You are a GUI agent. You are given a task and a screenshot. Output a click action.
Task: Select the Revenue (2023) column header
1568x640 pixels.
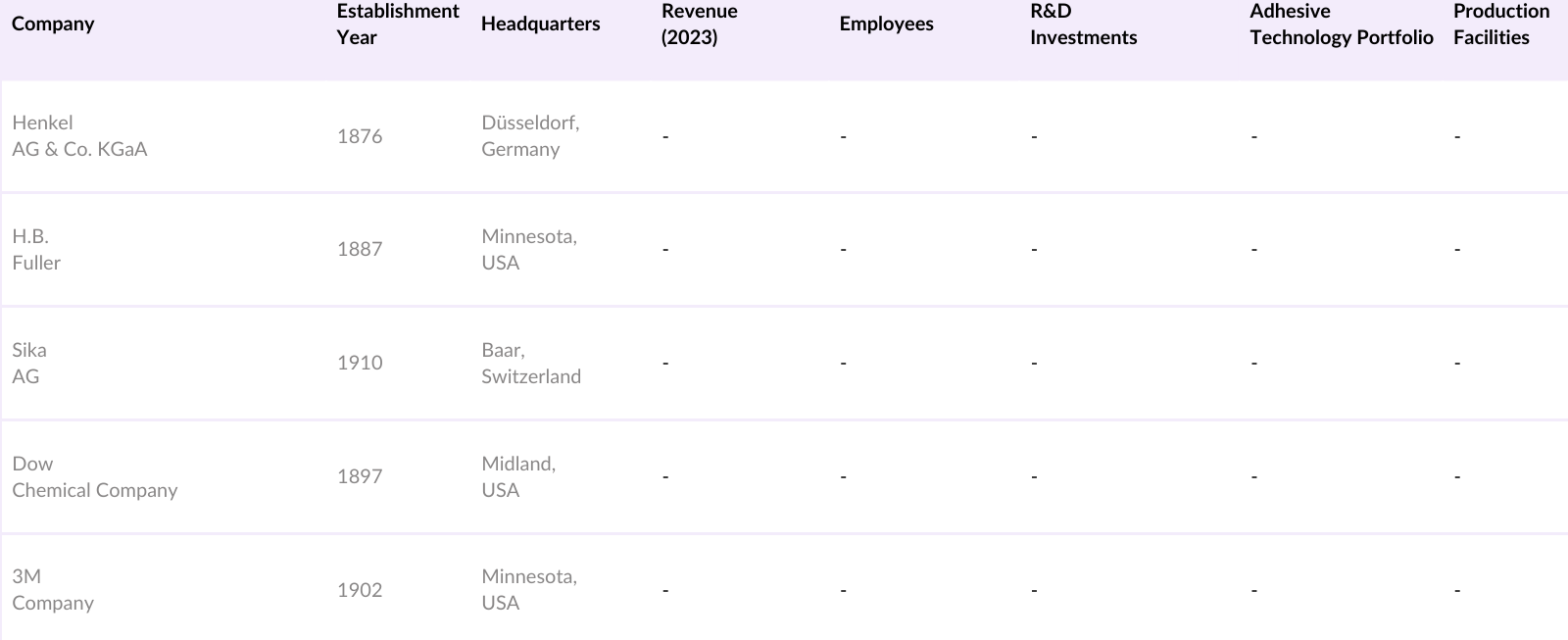click(x=699, y=25)
